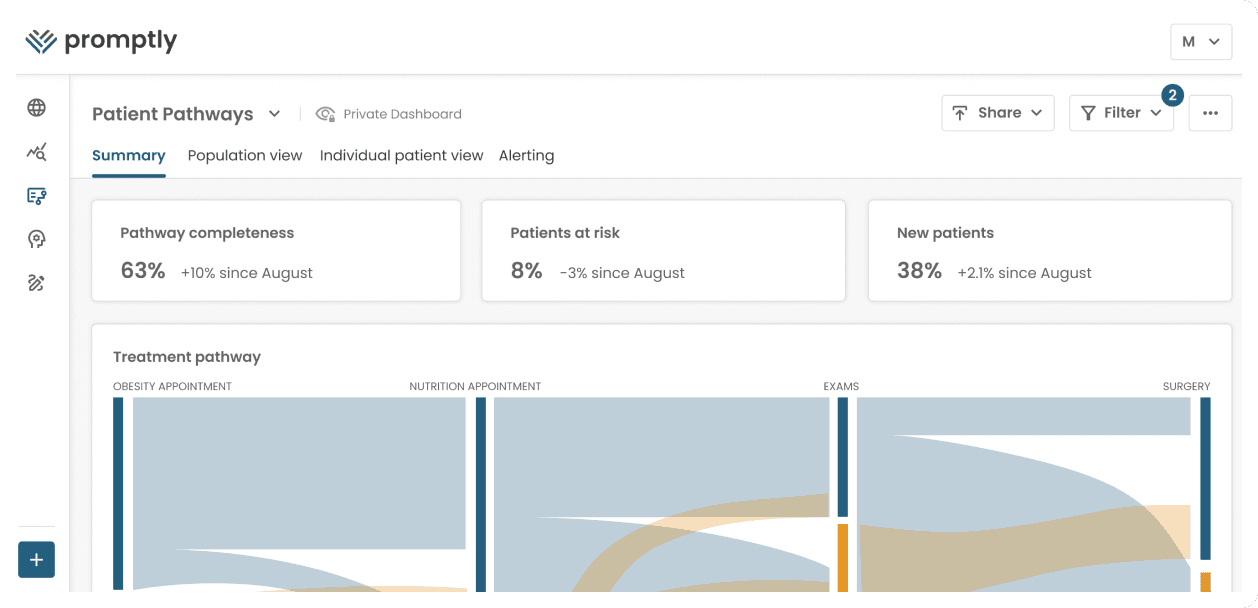Screen dimensions: 1258x608
Task: Switch to the Individual patient view tab
Action: click(x=401, y=156)
